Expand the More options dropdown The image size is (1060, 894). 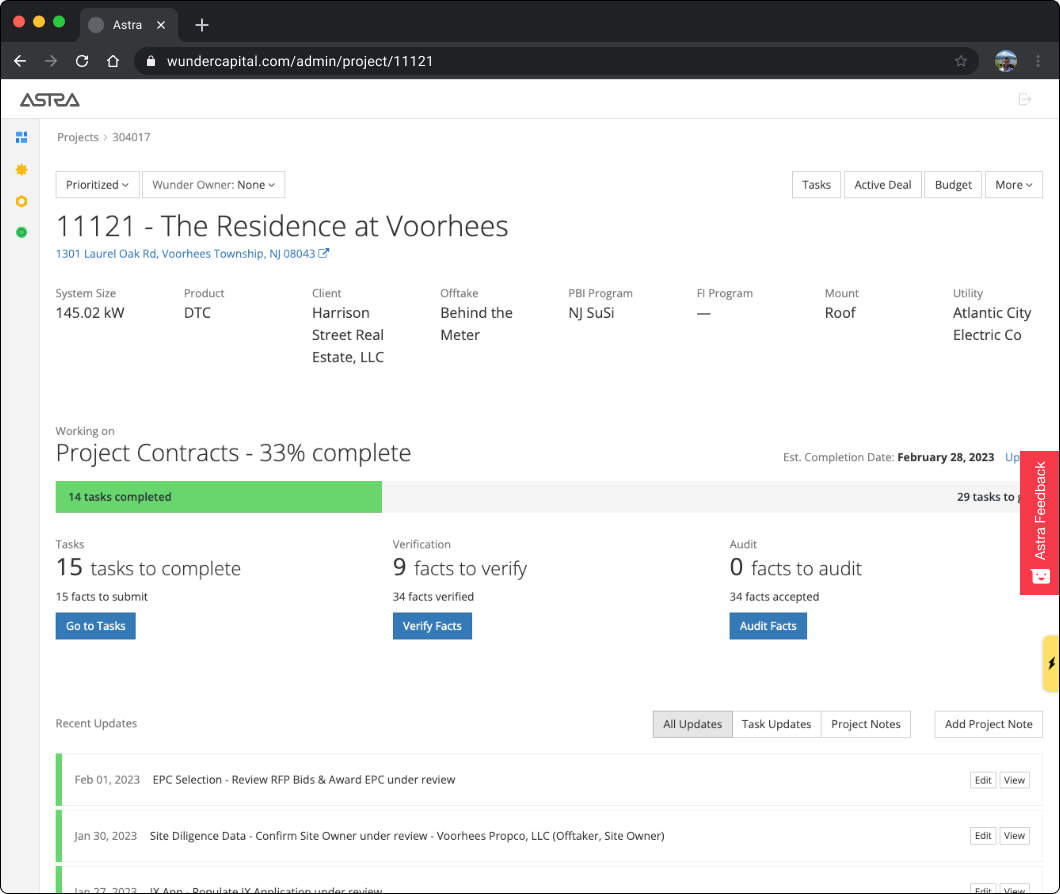click(x=1013, y=185)
